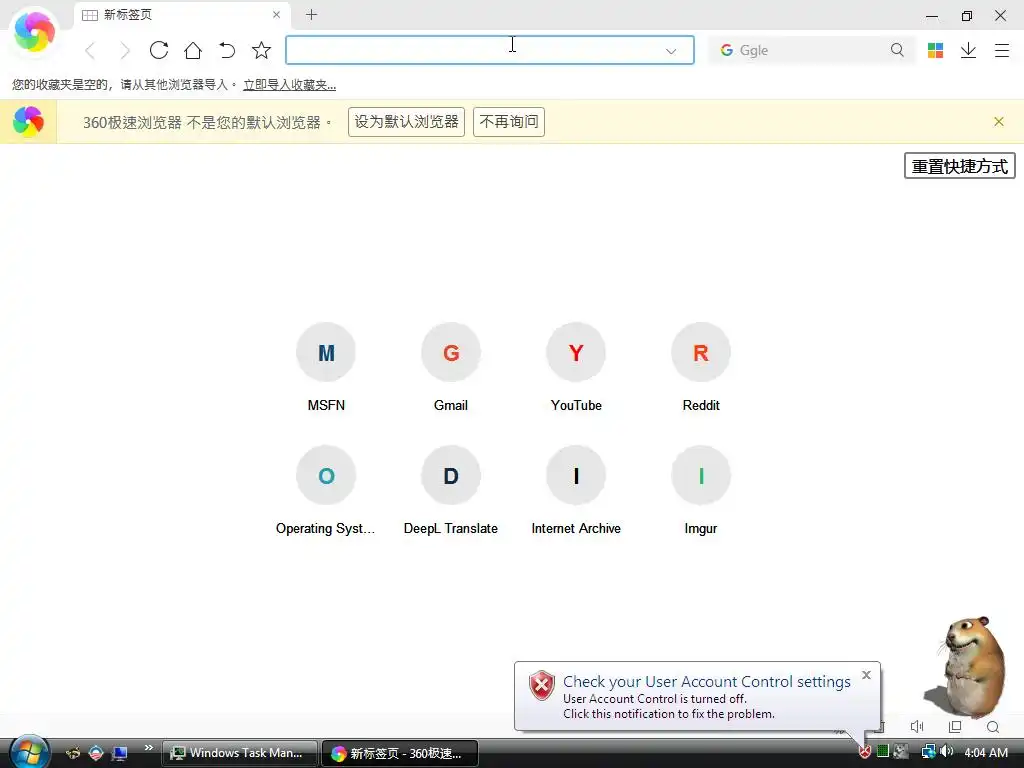1024x768 pixels.
Task: Open the home page icon
Action: pos(193,50)
